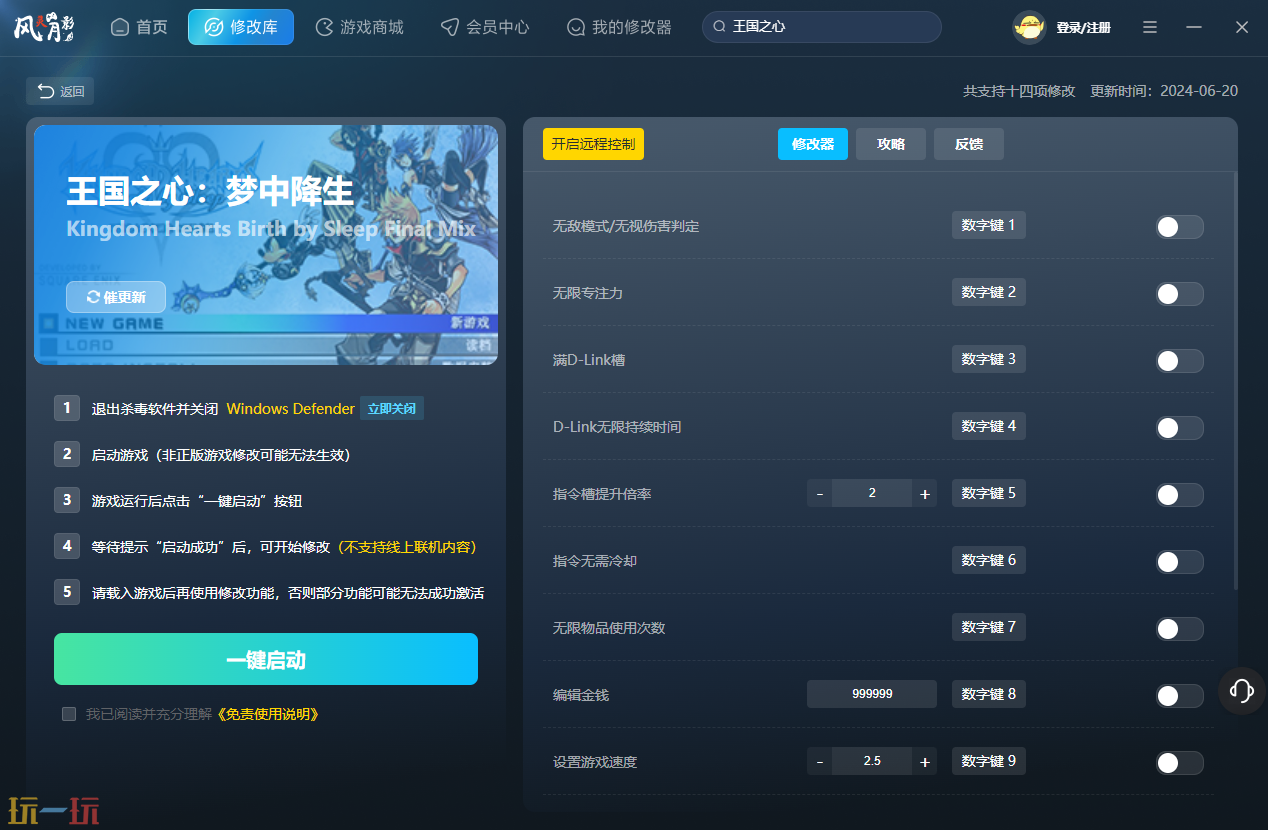
Task: Open 我的修改器 tab
Action: (619, 27)
